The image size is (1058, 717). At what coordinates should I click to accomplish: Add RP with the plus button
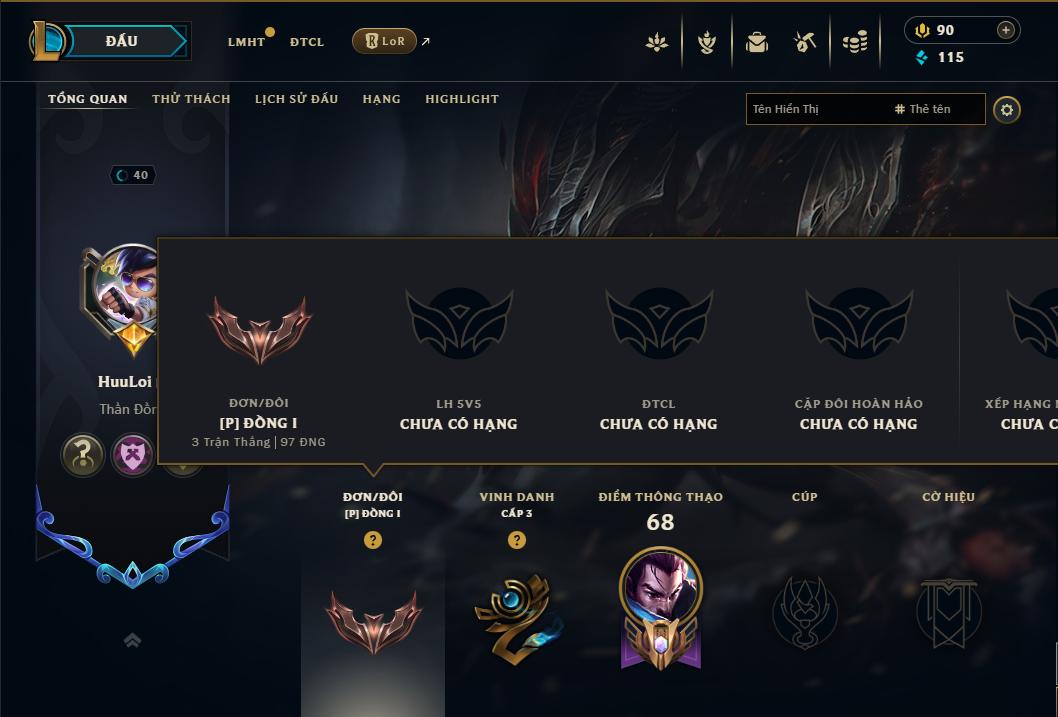[1005, 30]
